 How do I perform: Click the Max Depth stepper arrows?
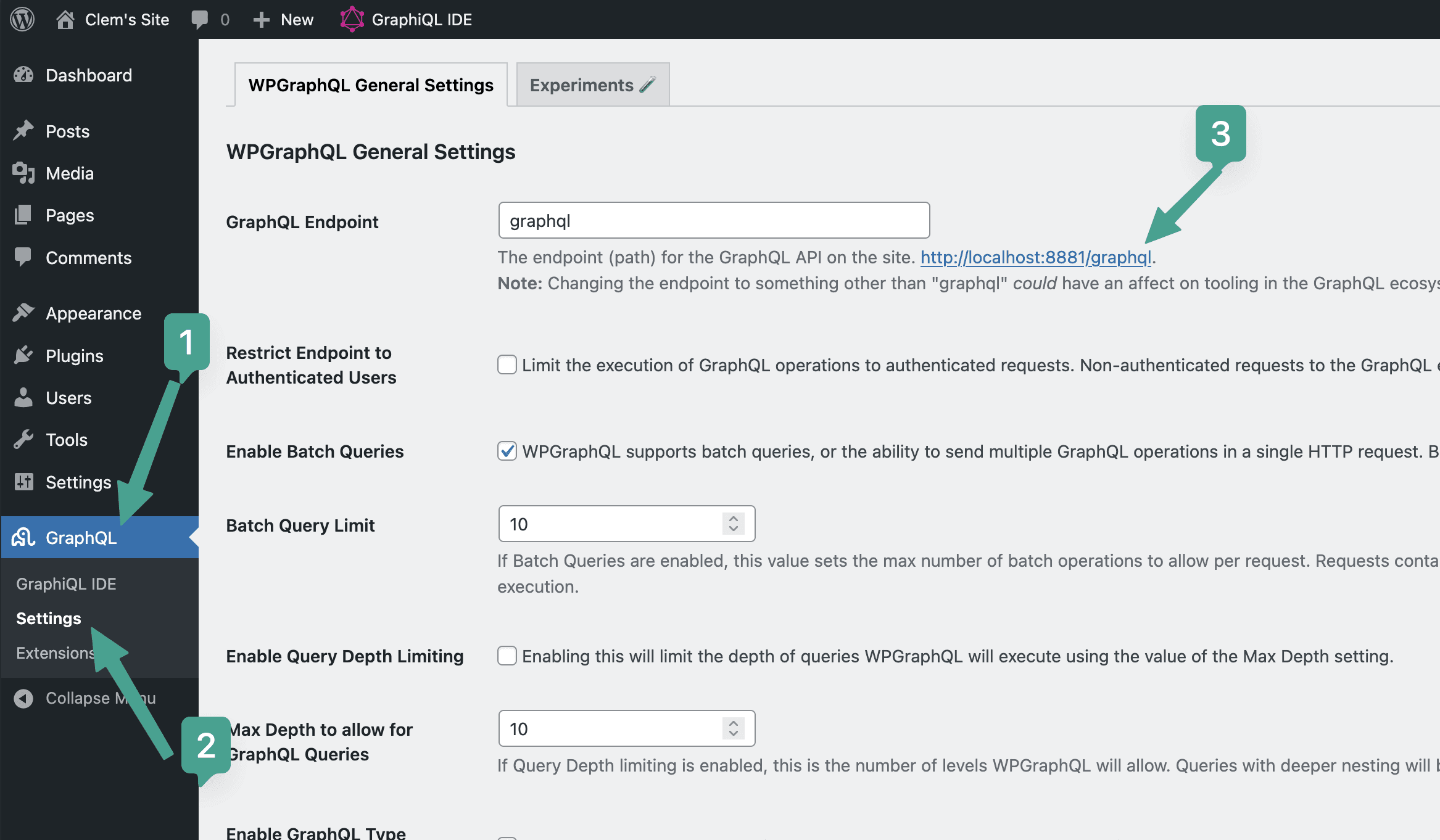point(733,729)
